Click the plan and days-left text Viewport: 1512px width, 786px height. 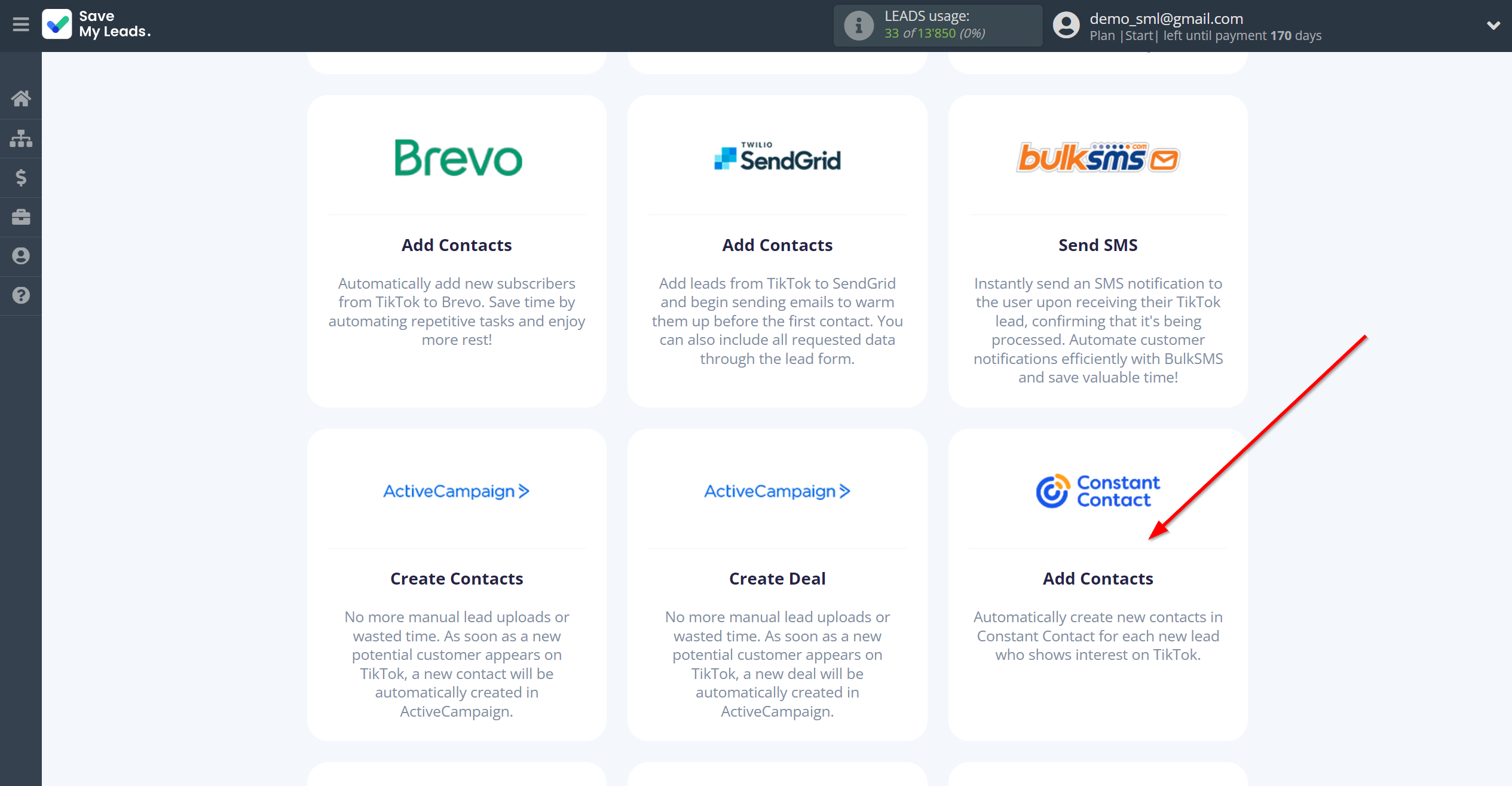[x=1205, y=36]
